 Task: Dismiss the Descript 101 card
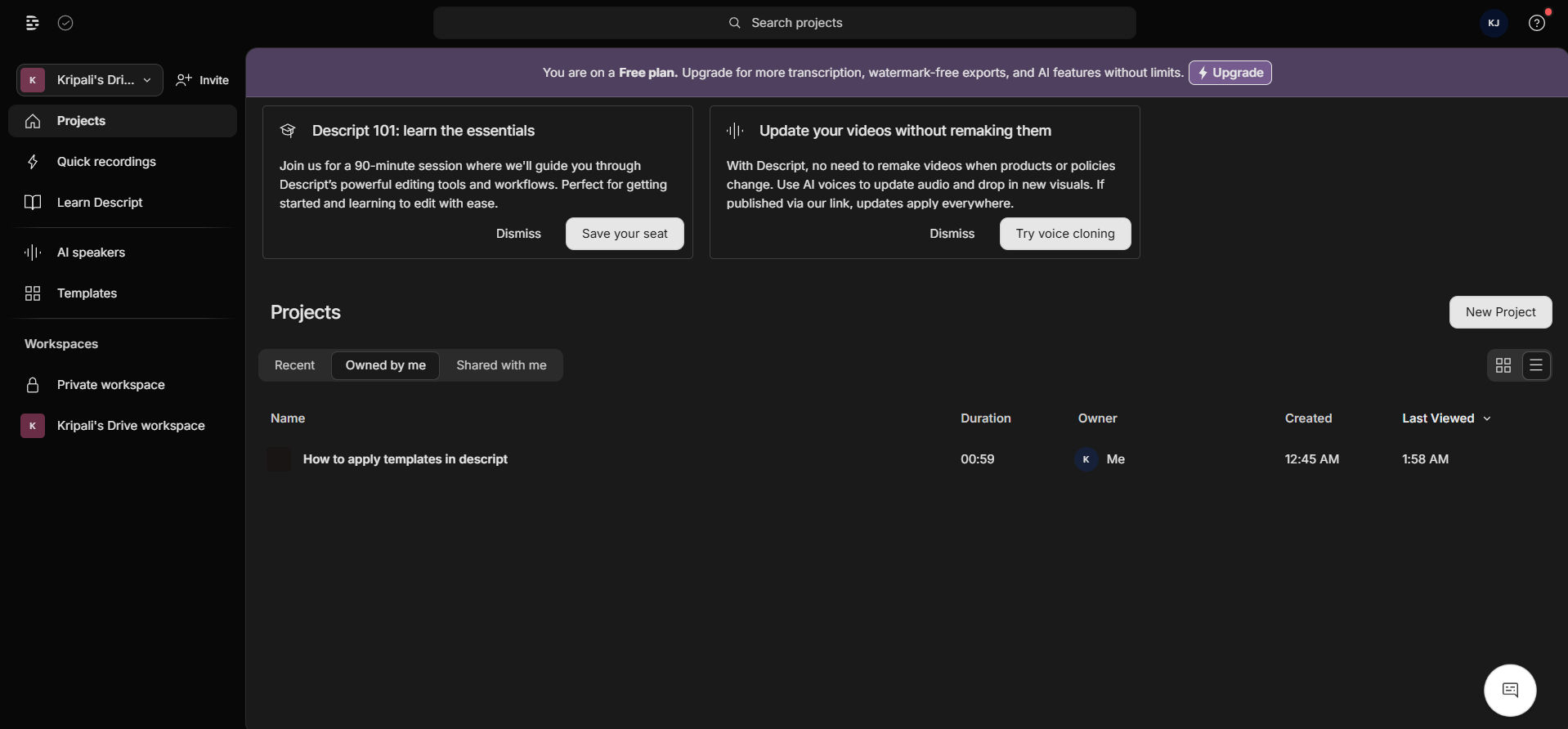coord(518,234)
